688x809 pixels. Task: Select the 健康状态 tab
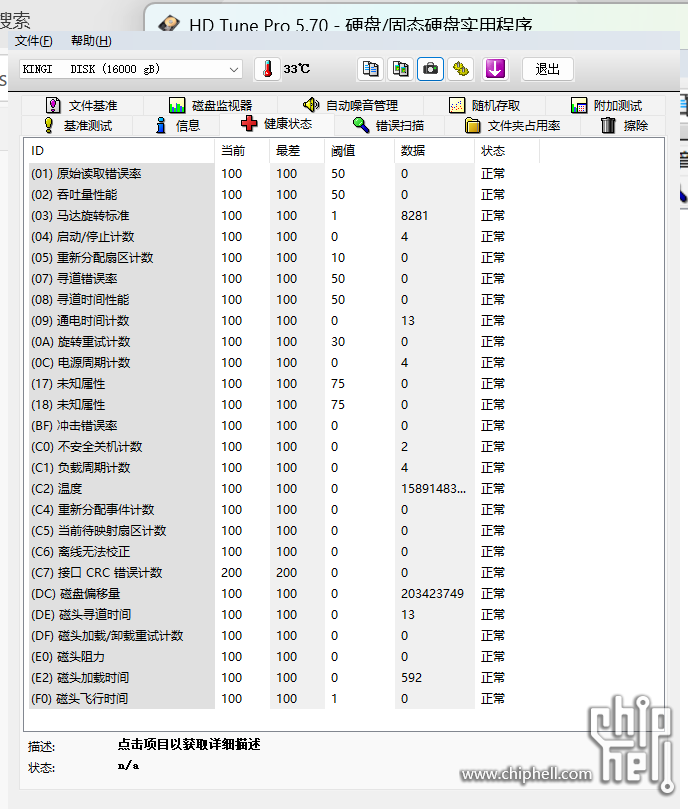(277, 124)
